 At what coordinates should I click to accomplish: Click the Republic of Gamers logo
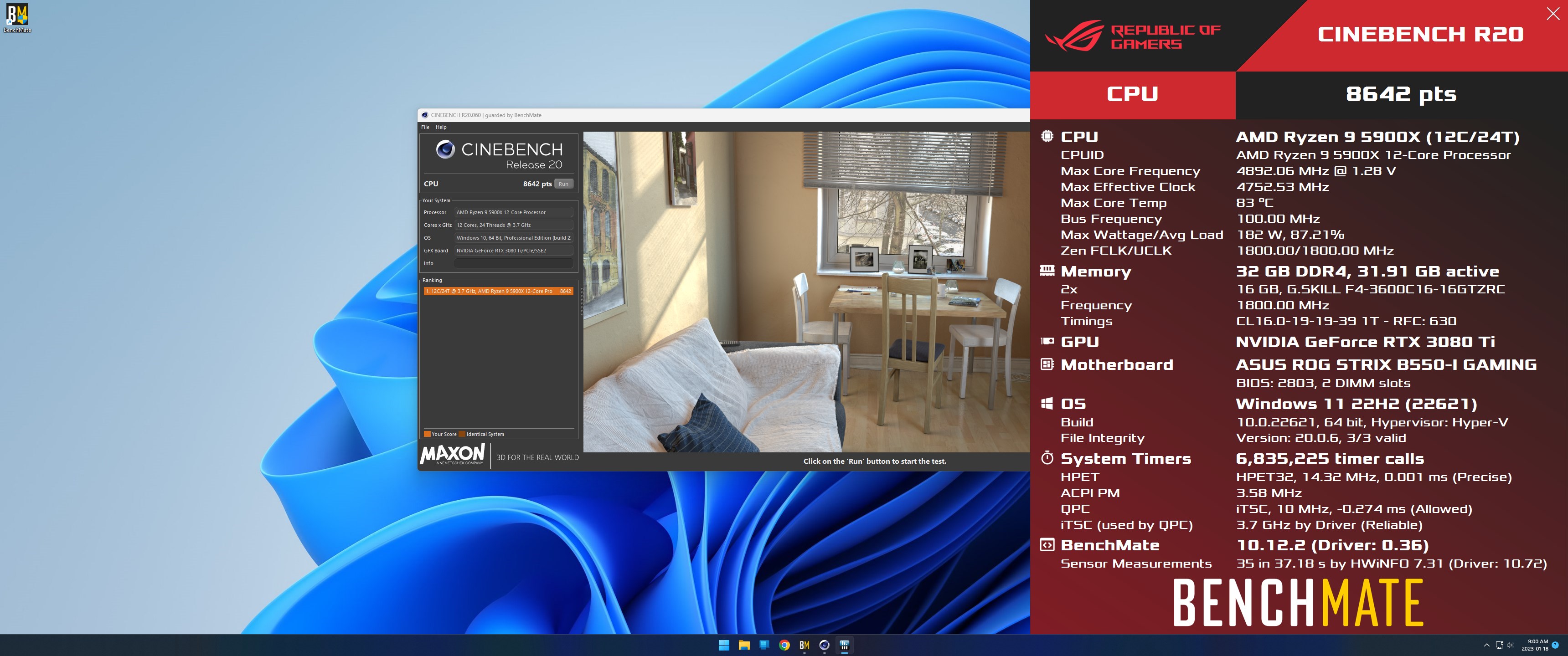pyautogui.click(x=1133, y=36)
